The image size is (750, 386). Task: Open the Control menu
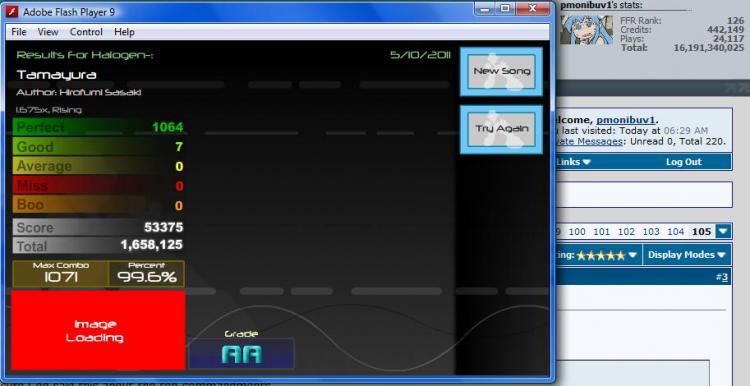[x=86, y=32]
